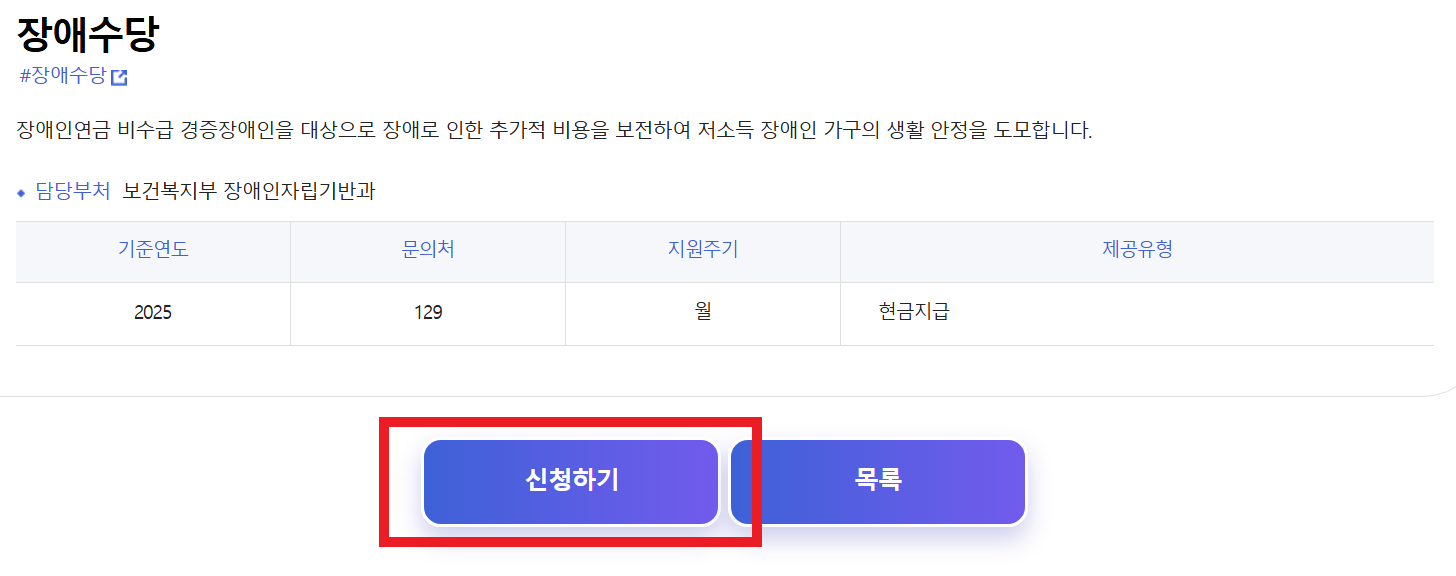This screenshot has height=576, width=1456.
Task: Click the red-highlighted 신청하기 button
Action: (x=571, y=481)
